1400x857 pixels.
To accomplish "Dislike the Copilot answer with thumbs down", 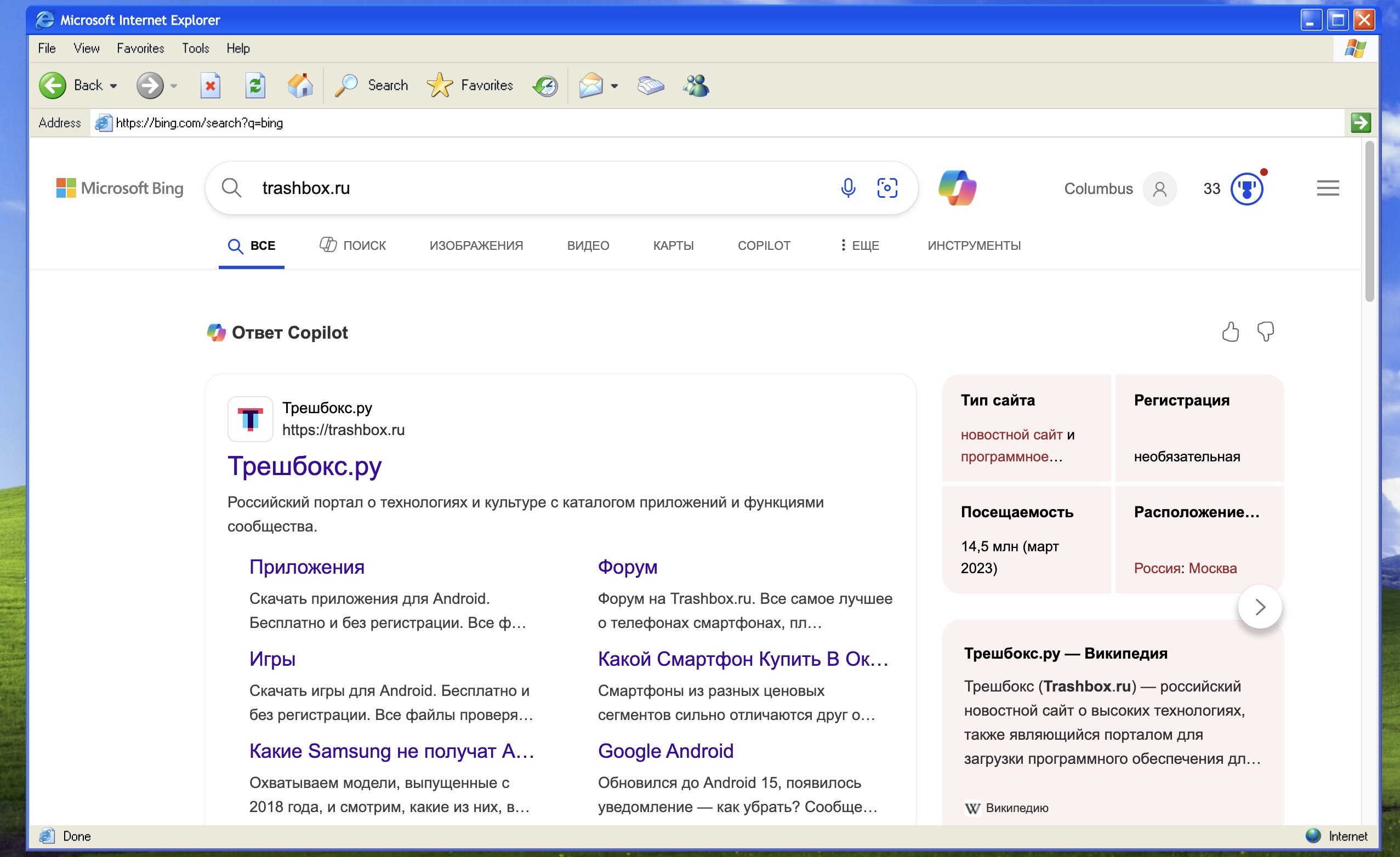I will point(1265,332).
